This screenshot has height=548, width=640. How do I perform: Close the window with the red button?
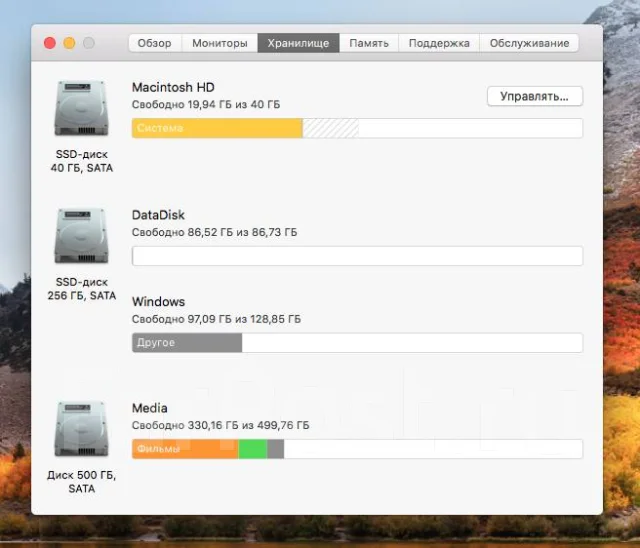[50, 43]
